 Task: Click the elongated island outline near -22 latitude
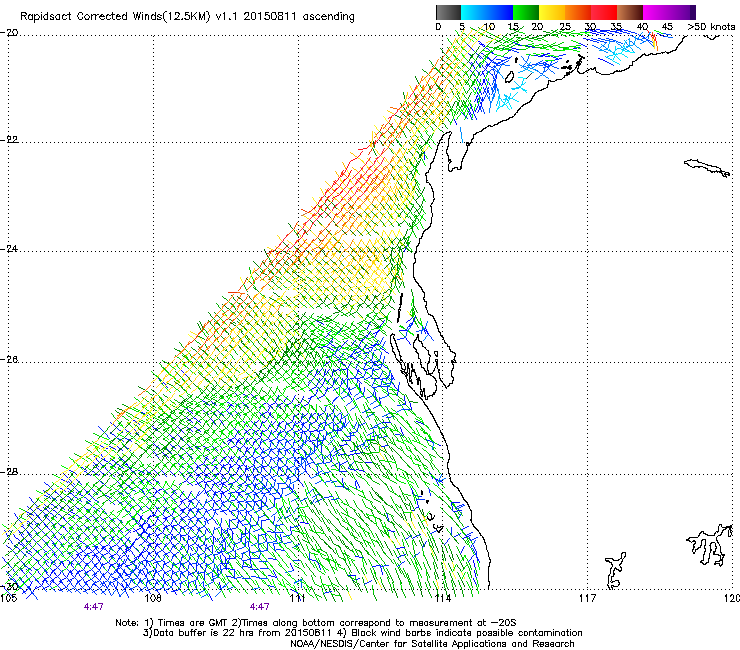click(707, 168)
